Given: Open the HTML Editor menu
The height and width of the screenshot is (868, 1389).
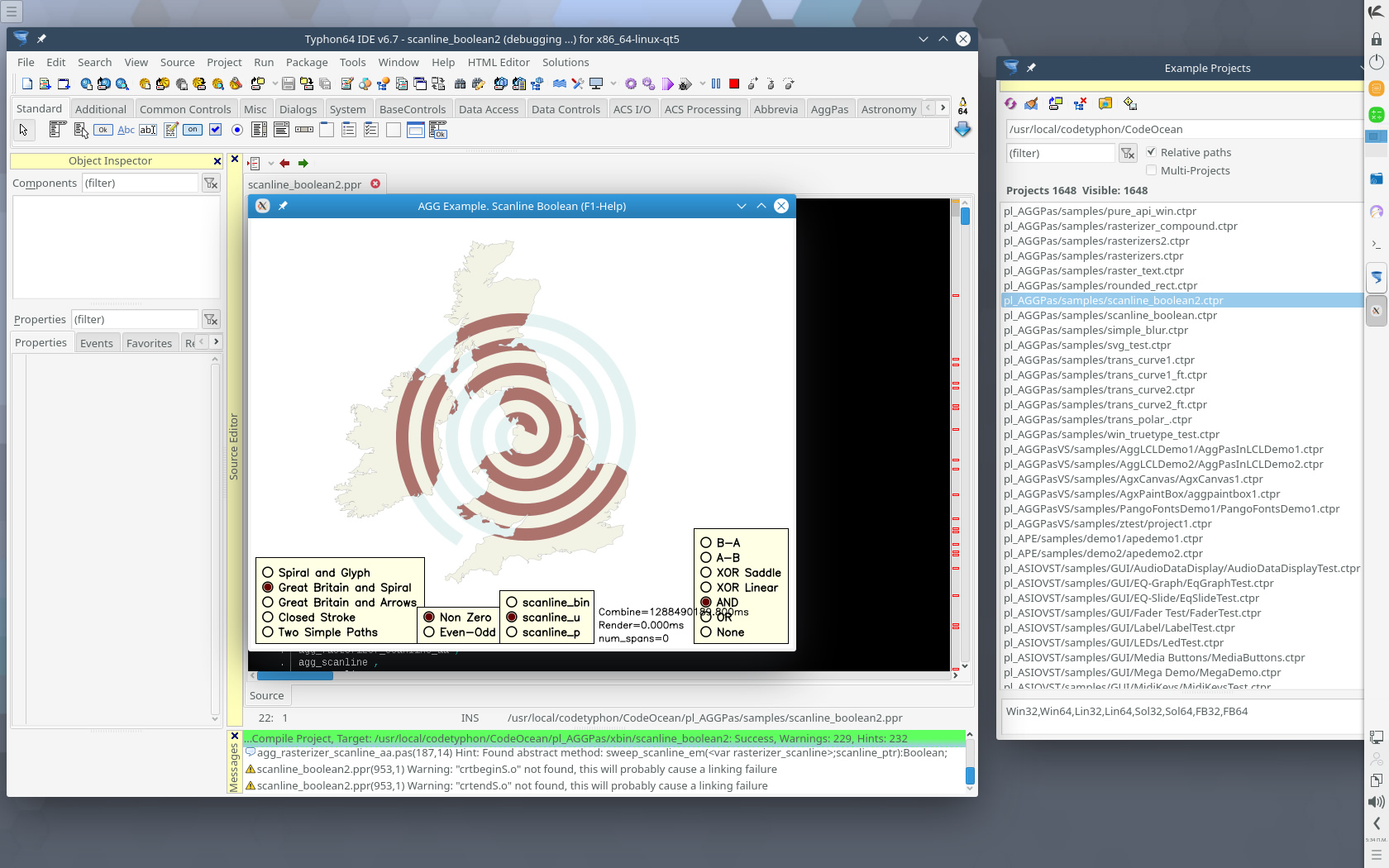Looking at the screenshot, I should [x=499, y=62].
